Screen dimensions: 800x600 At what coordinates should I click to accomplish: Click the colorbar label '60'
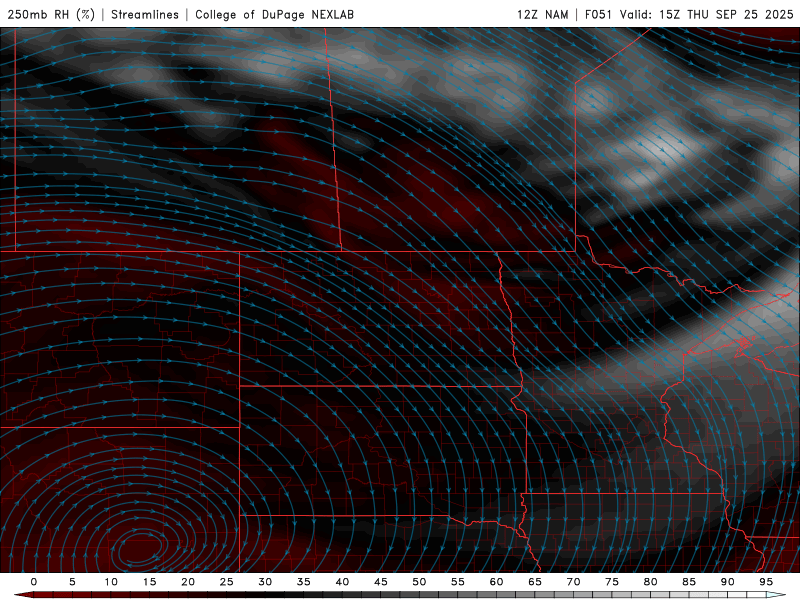pos(496,582)
